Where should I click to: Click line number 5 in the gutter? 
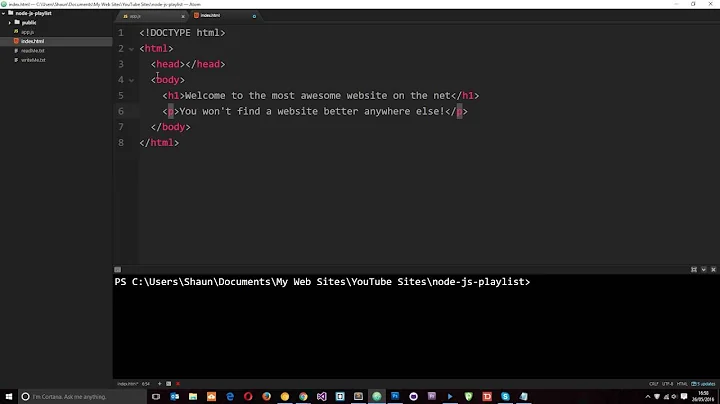click(x=121, y=96)
